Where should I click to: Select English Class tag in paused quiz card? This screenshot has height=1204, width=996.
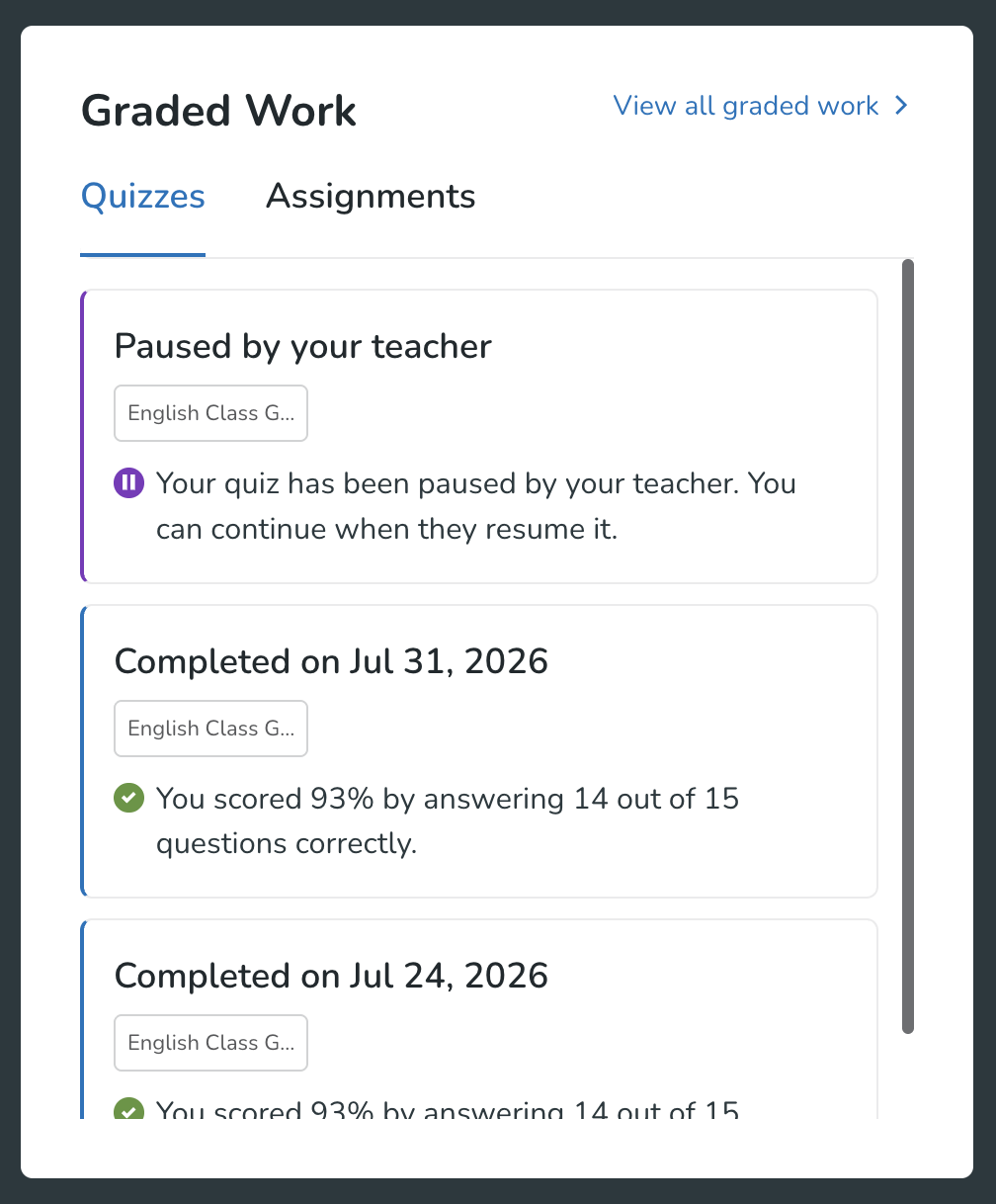[211, 413]
